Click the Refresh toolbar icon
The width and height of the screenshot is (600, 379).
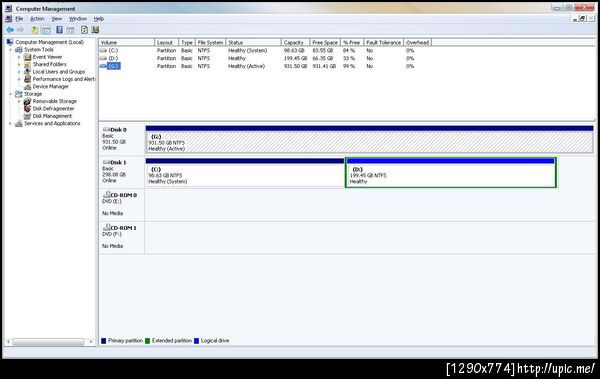84,30
